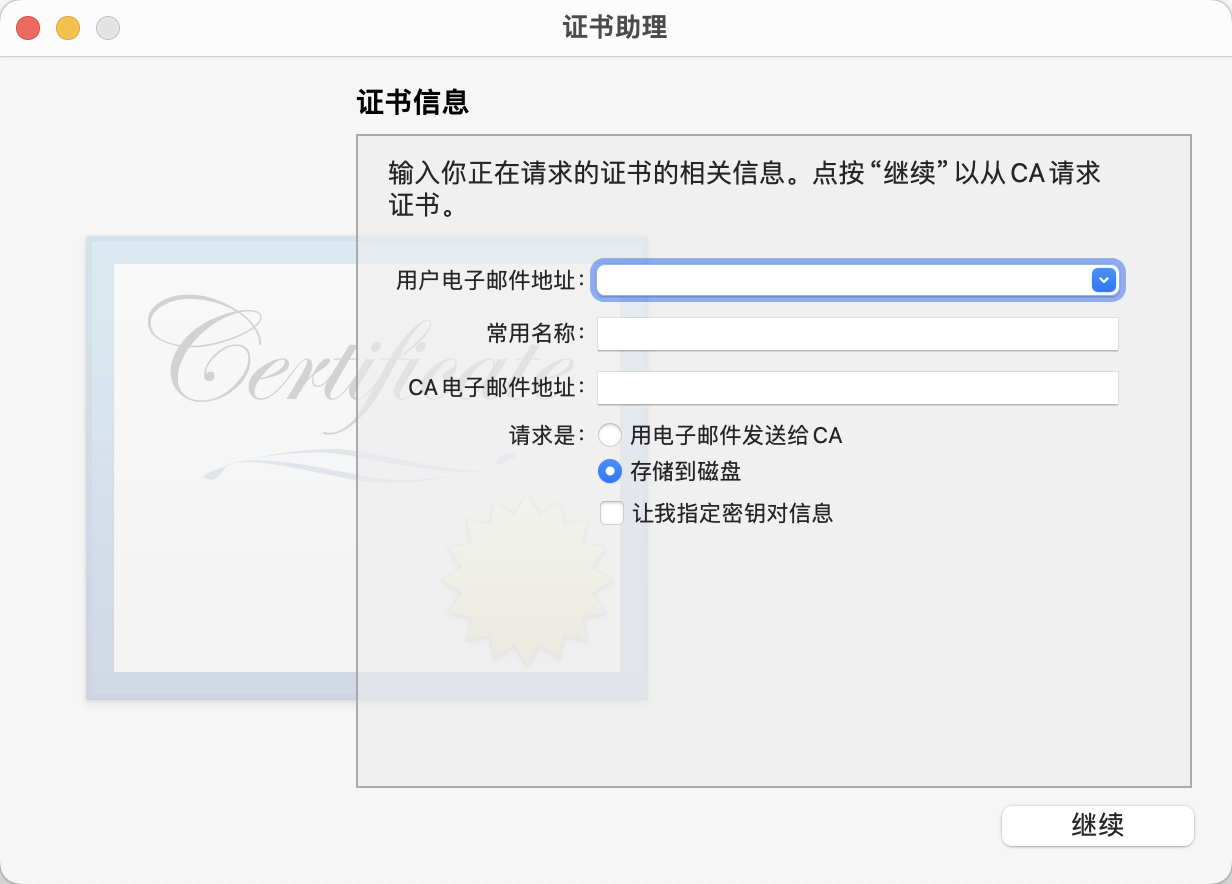
Task: Click the 继续 button
Action: pyautogui.click(x=1098, y=826)
